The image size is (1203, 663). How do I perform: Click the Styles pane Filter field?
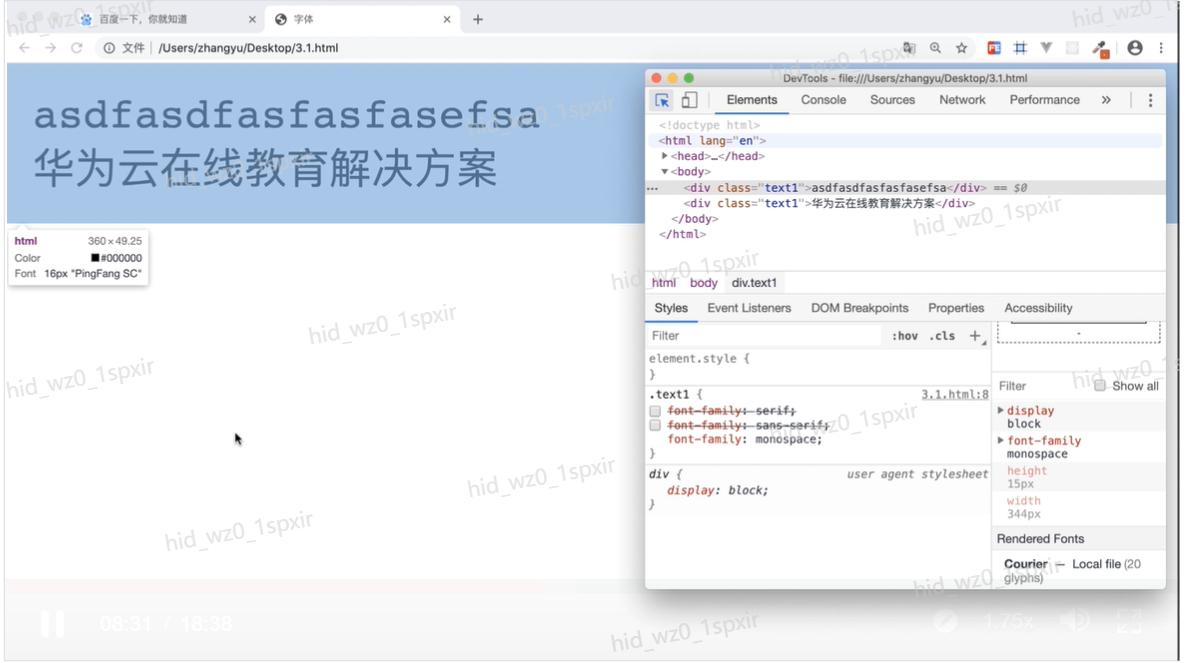[765, 336]
